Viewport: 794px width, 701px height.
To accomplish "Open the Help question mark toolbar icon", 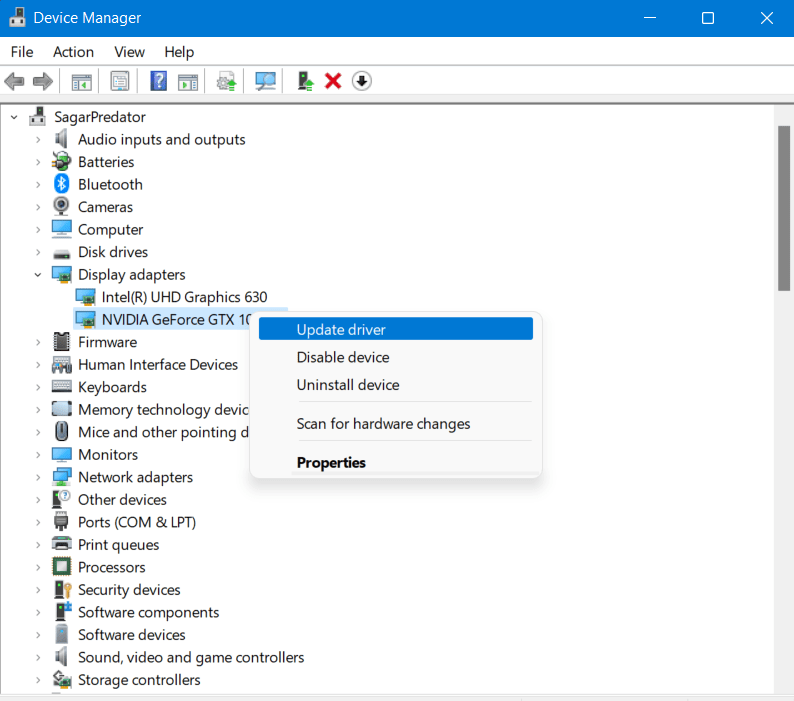I will coord(158,81).
